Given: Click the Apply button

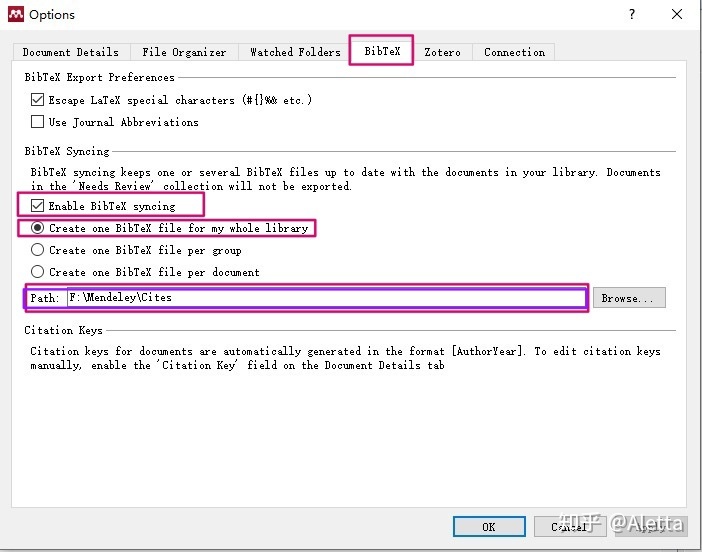Looking at the screenshot, I should point(650,526).
